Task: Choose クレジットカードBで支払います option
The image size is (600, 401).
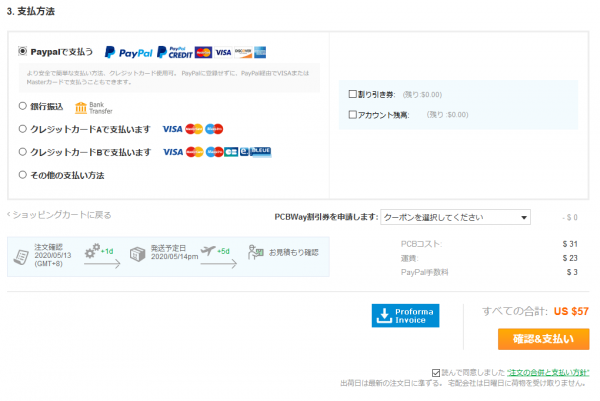Action: tap(23, 152)
